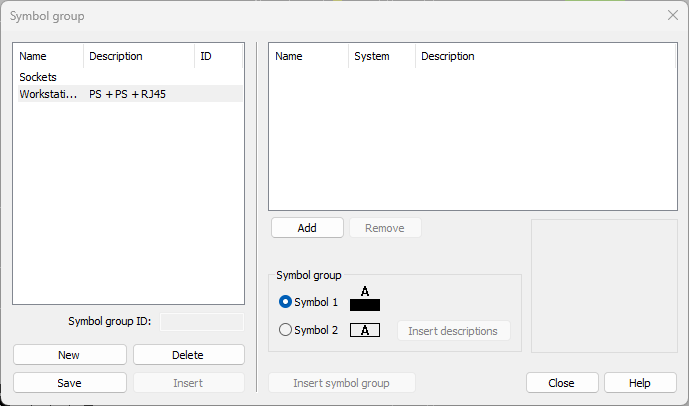Create a group with the New button
This screenshot has height=406, width=689.
tap(70, 355)
